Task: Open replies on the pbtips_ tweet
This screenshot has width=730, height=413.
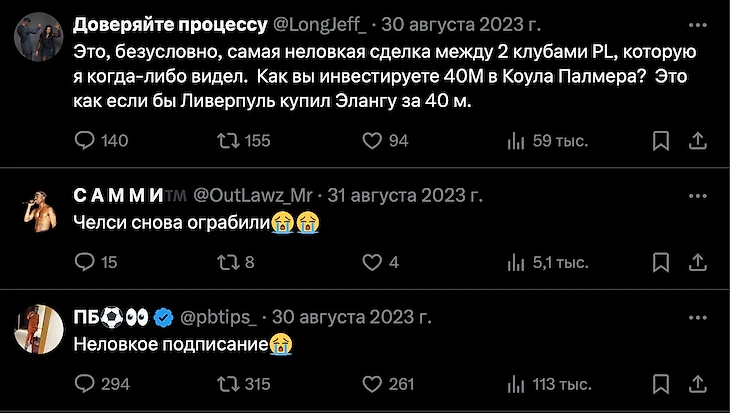Action: pos(85,383)
